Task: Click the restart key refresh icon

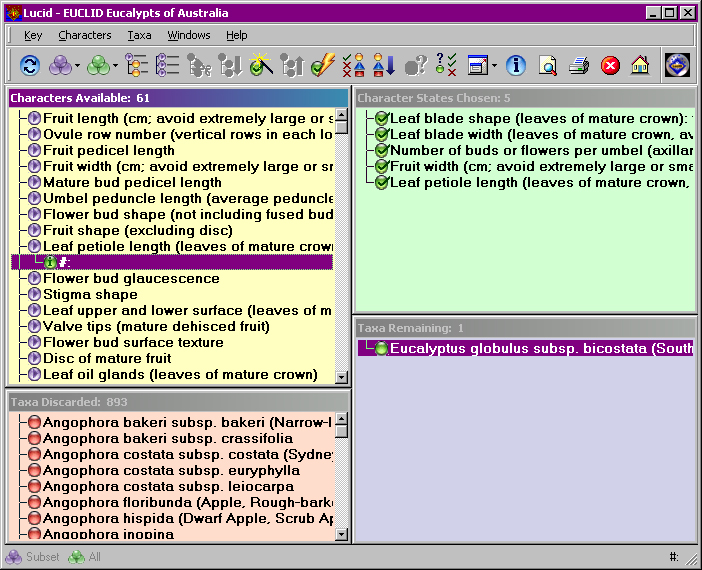Action: [x=30, y=66]
